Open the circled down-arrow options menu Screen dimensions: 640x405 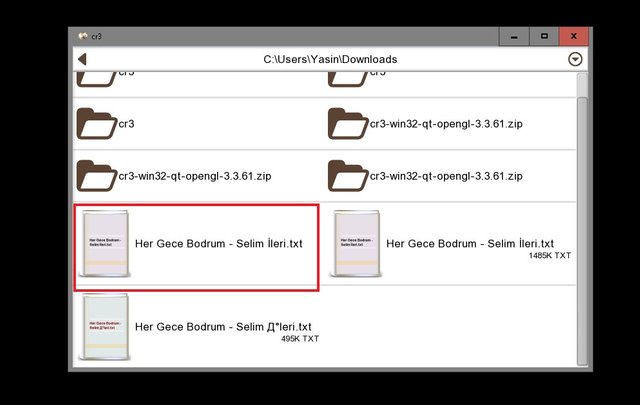[575, 59]
